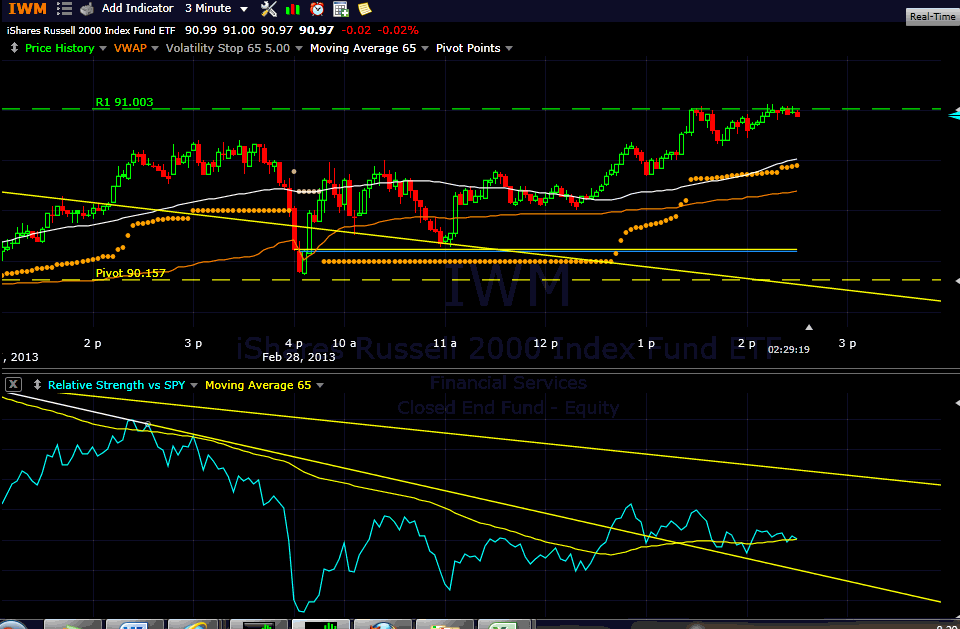960x629 pixels.
Task: Close the Relative Strength panel with the X
Action: coord(14,385)
